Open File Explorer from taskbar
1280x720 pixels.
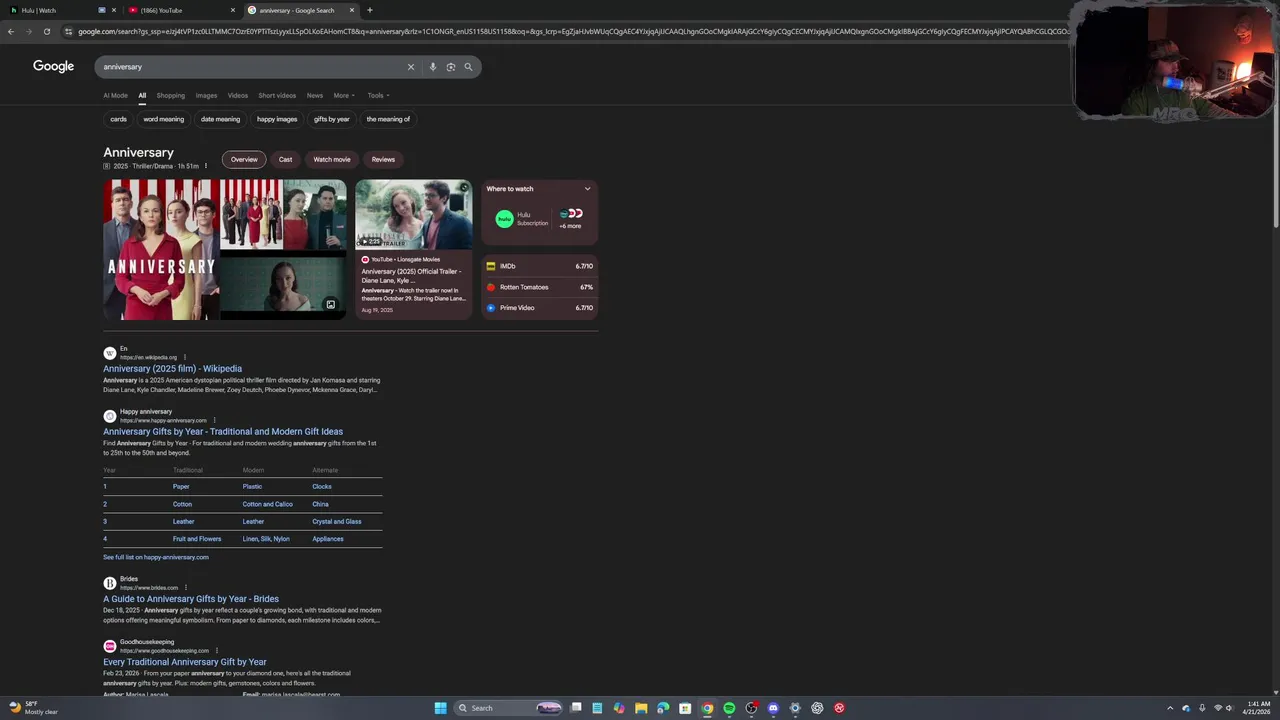(641, 708)
